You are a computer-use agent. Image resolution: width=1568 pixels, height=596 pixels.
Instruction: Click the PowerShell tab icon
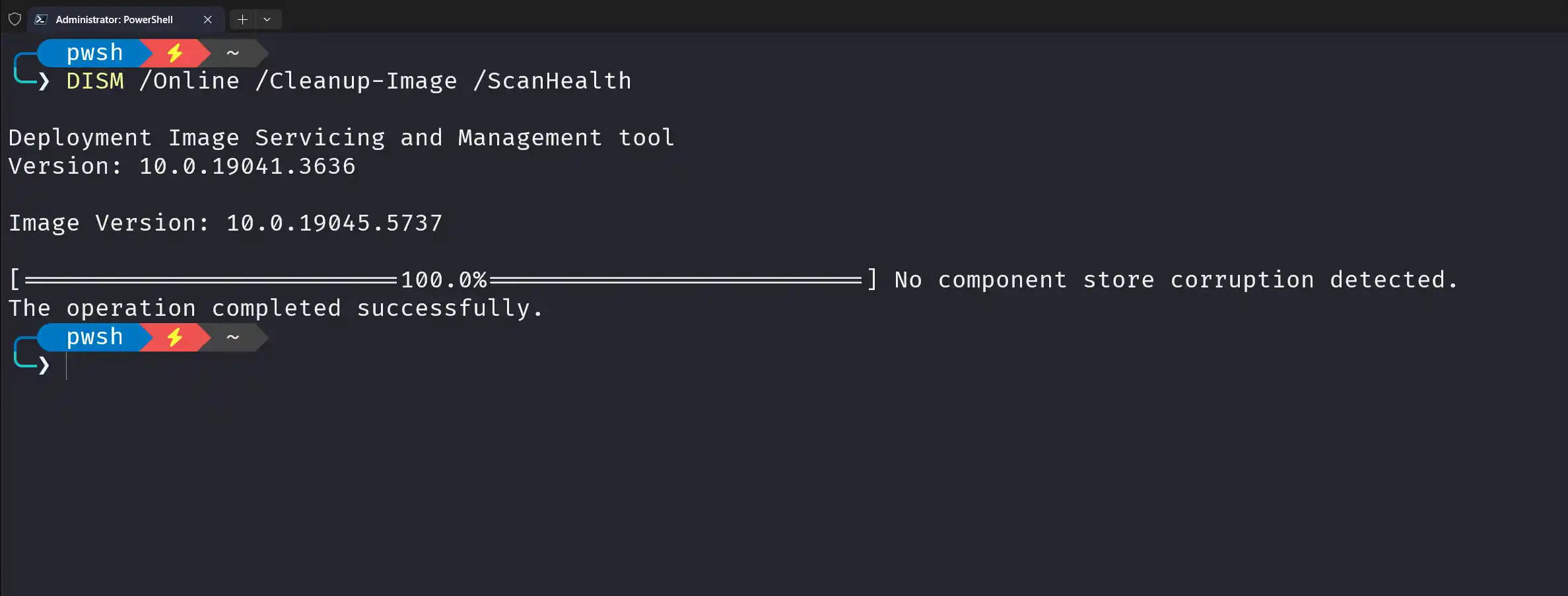(41, 19)
